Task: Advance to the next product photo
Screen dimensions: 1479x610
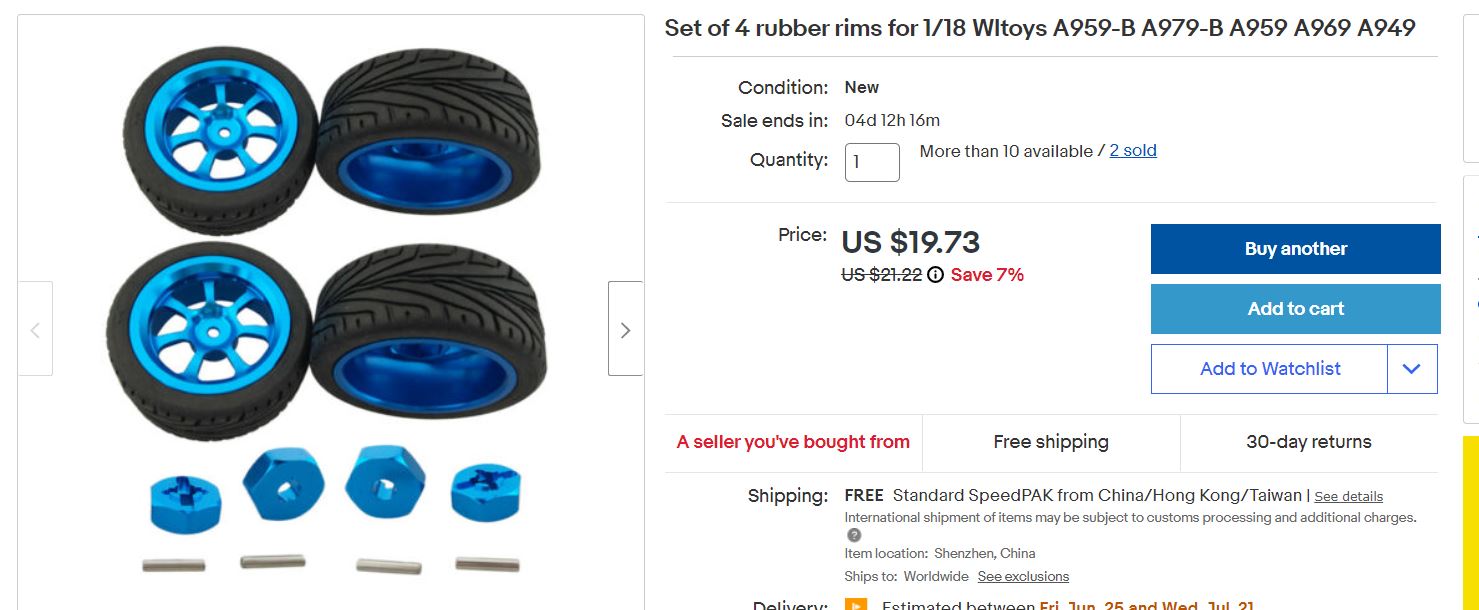Action: pos(625,329)
